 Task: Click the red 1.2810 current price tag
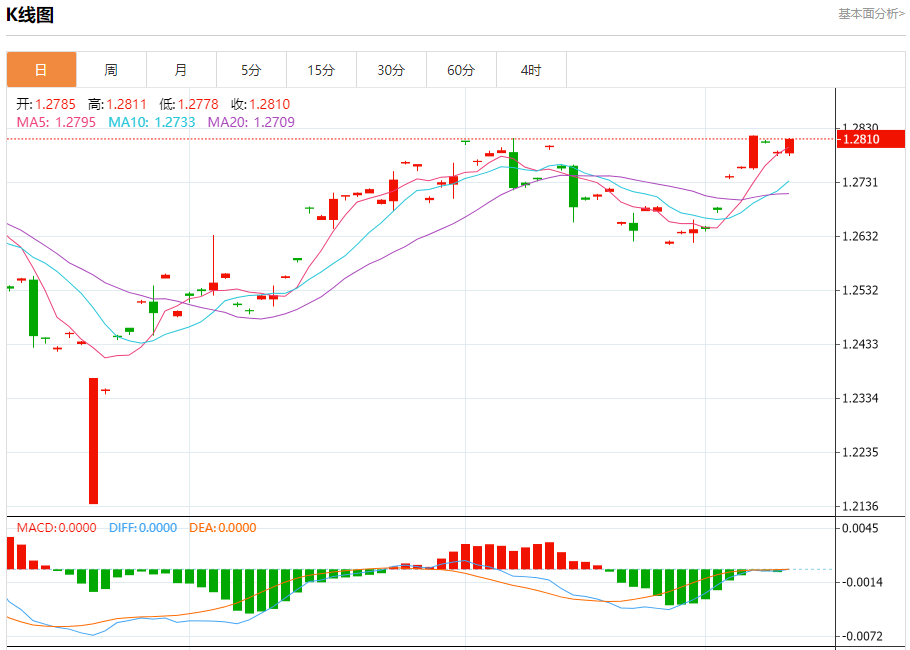(x=871, y=139)
